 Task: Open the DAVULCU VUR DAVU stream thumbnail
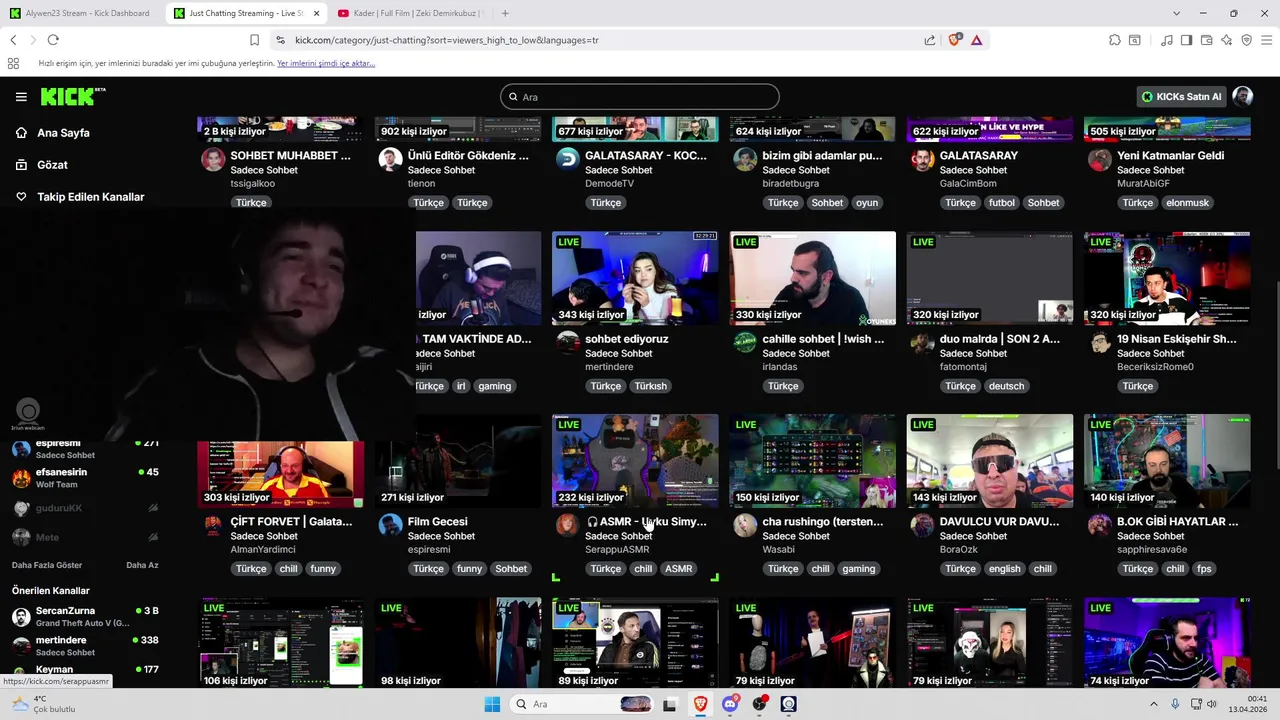(x=990, y=461)
